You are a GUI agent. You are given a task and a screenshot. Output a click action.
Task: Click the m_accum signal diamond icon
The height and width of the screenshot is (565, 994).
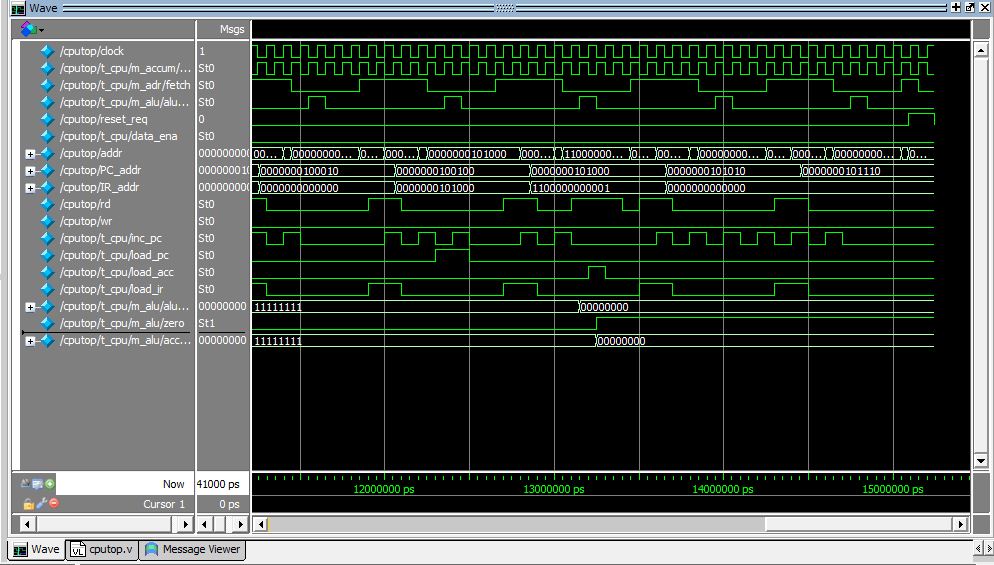pyautogui.click(x=48, y=68)
